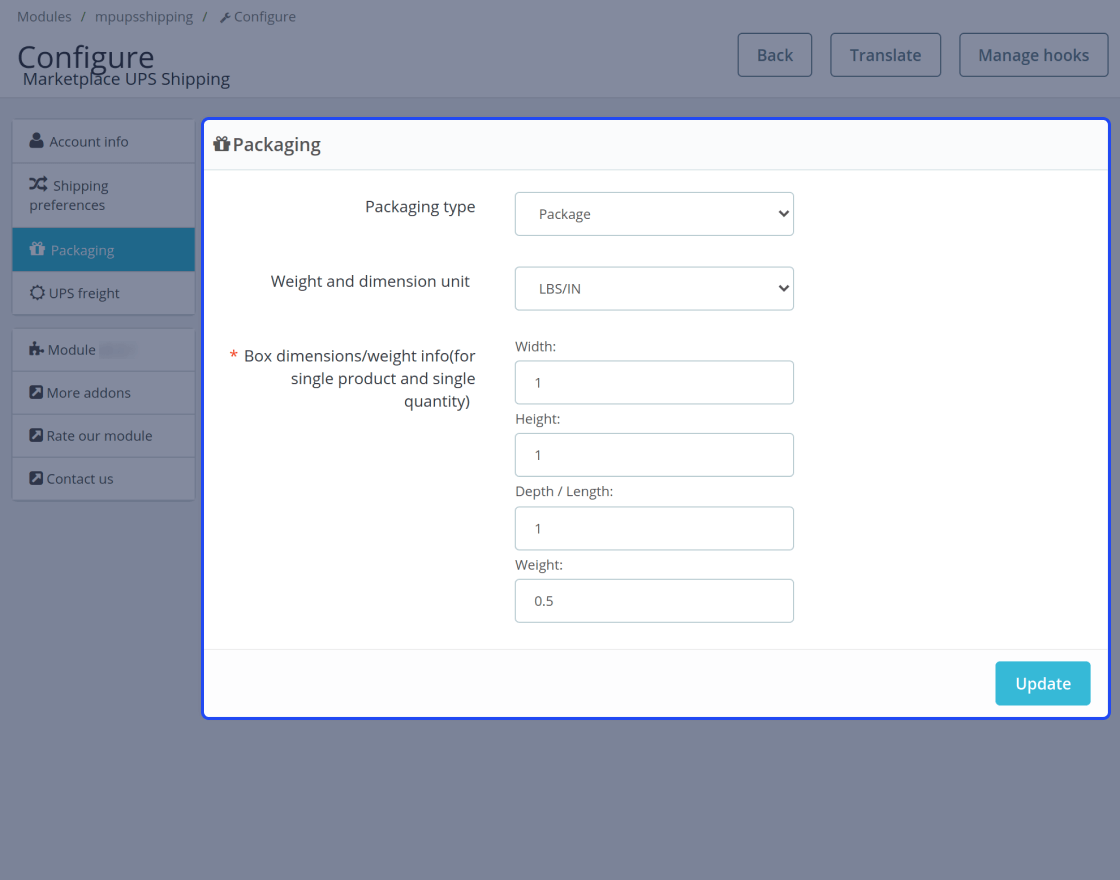Click the UPS freight gear icon
Screen dimensions: 1120x880
click(37, 293)
